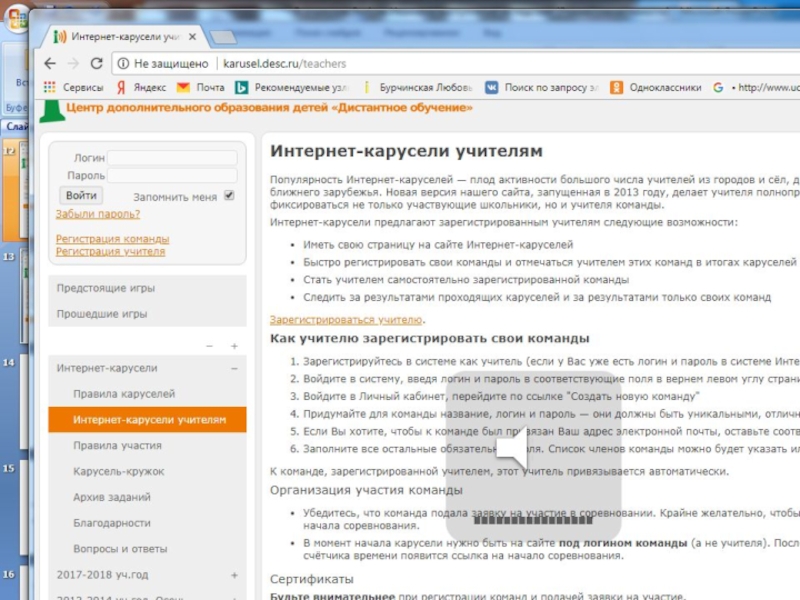
Task: Click the browser back arrow
Action: pos(50,62)
